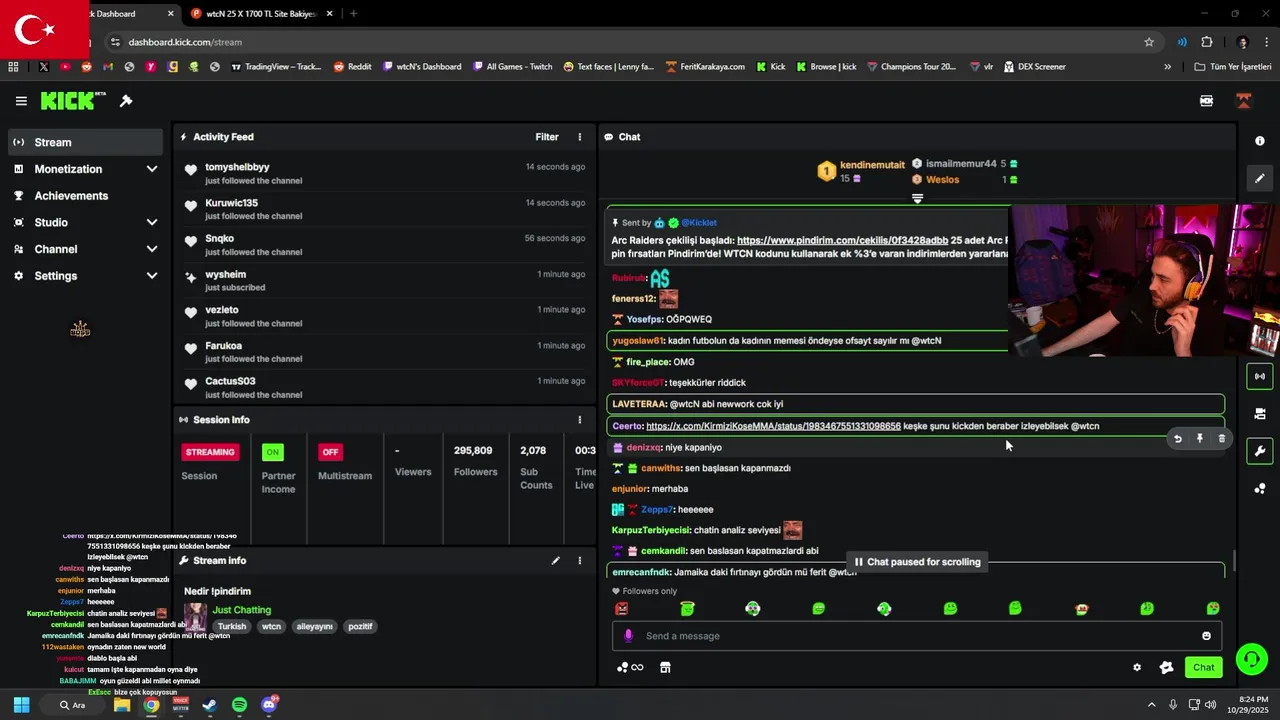The height and width of the screenshot is (720, 1280).
Task: Click the 295,809 Followers stat
Action: [473, 461]
